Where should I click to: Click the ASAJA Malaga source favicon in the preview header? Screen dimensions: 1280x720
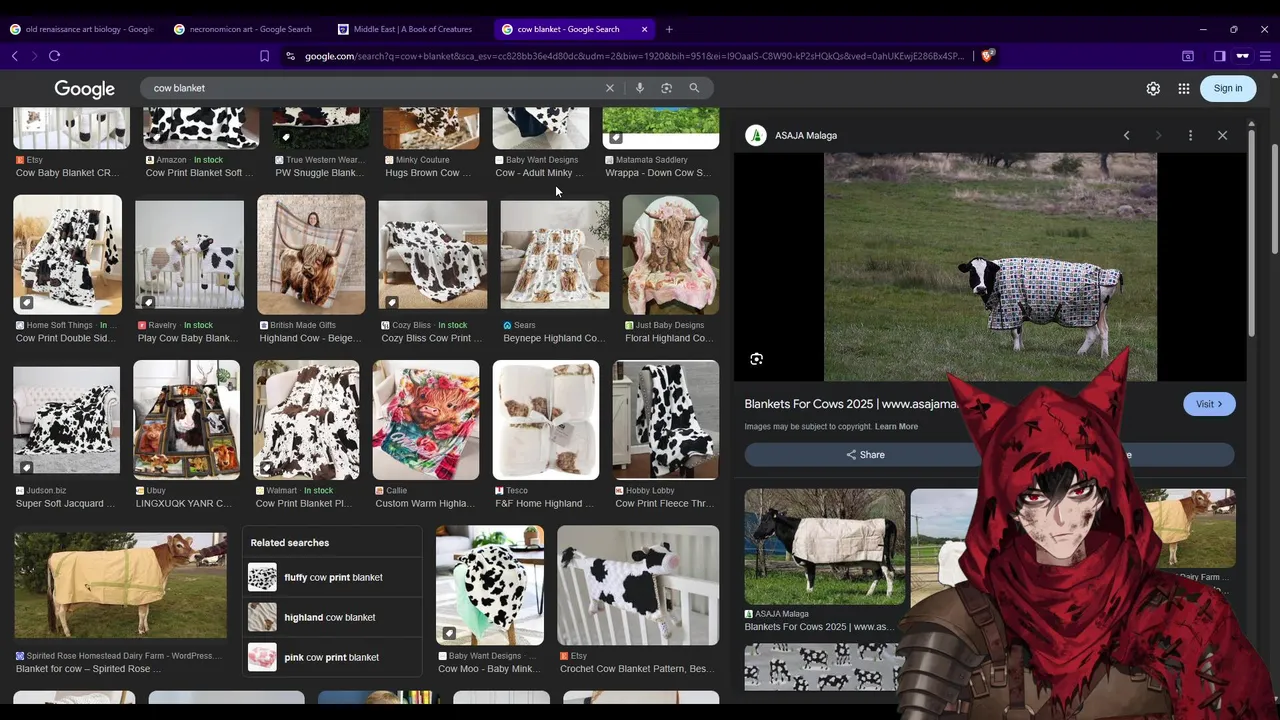point(756,135)
